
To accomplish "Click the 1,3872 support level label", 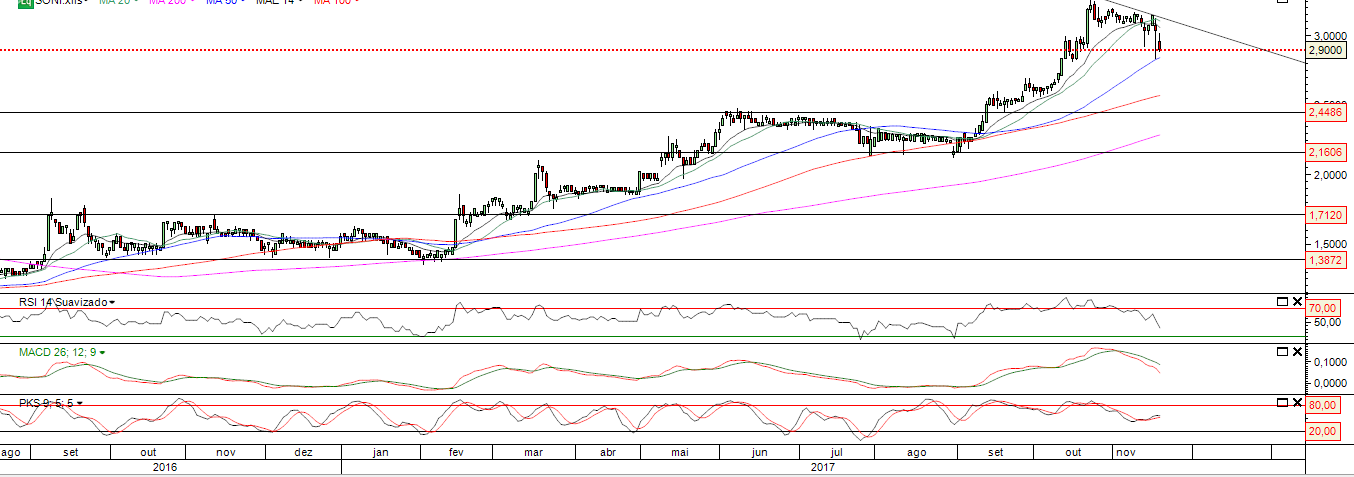I will point(1328,259).
